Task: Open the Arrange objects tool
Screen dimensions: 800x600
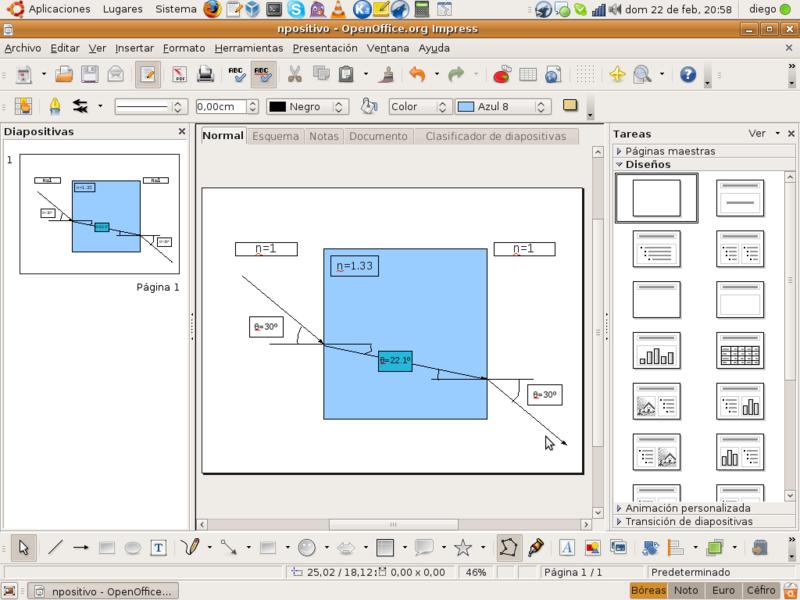Action: coord(715,548)
